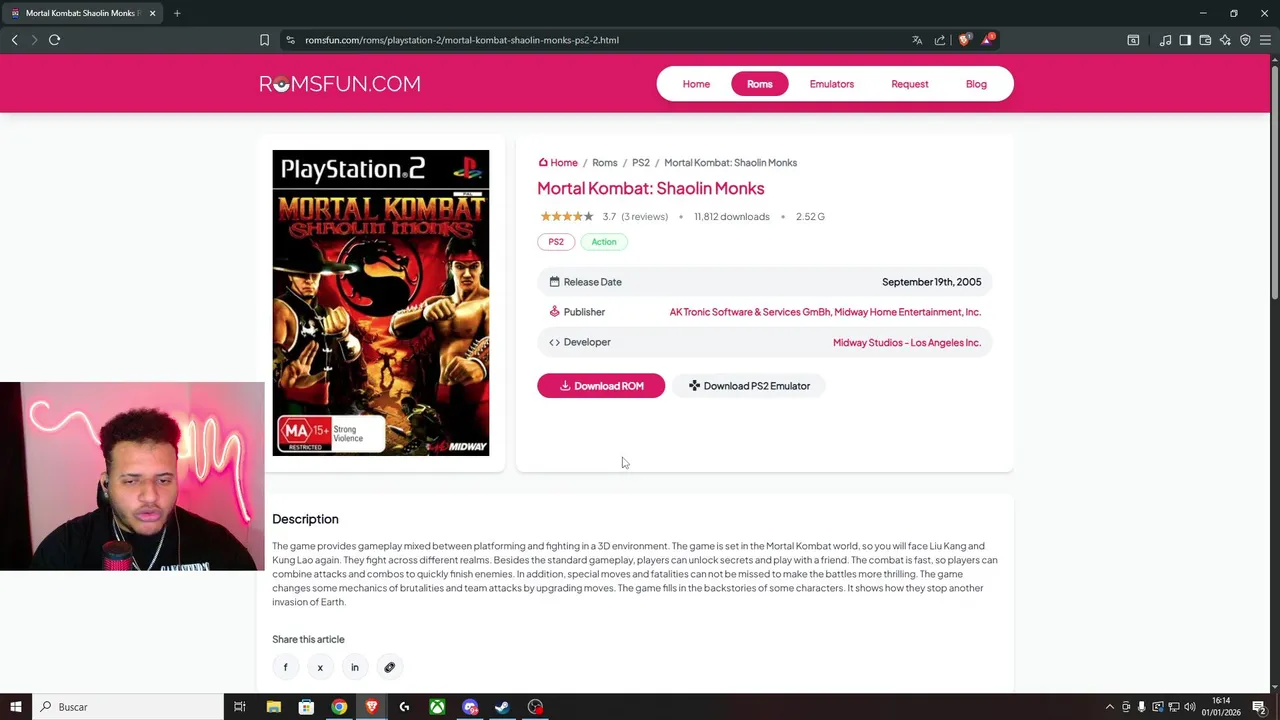Click the '(3 reviews)' text
This screenshot has width=1280, height=720.
(x=644, y=217)
